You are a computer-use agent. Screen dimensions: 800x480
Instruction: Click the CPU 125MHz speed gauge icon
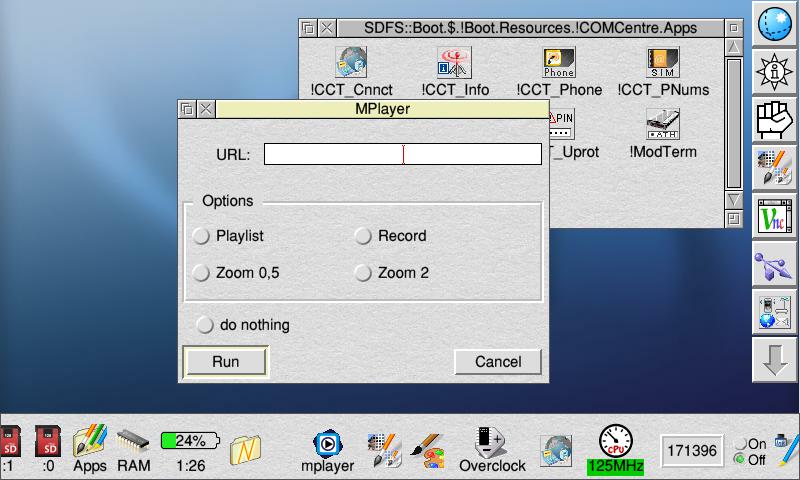coord(615,441)
